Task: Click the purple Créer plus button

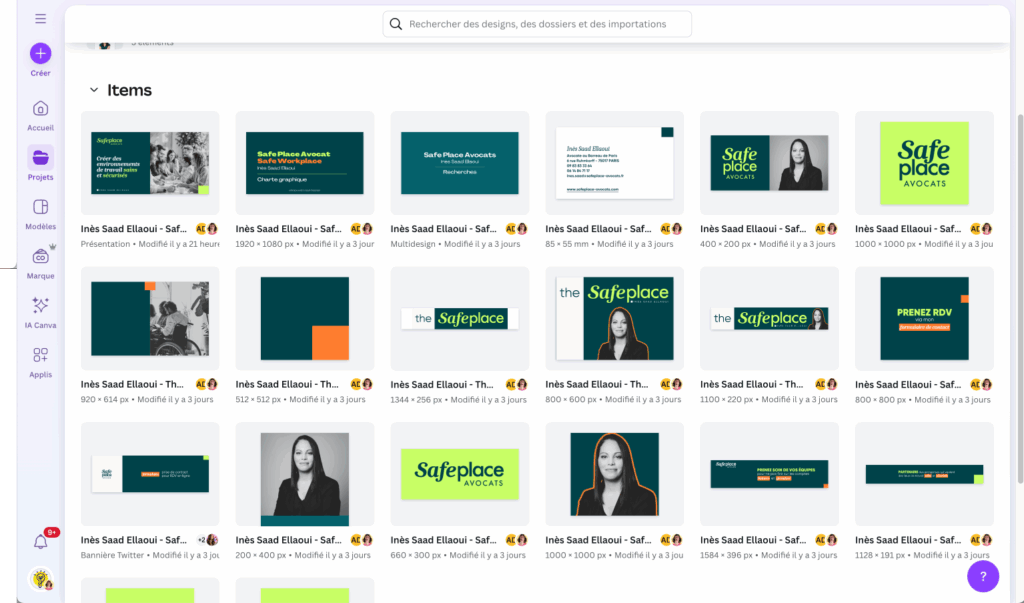Action: pyautogui.click(x=40, y=54)
